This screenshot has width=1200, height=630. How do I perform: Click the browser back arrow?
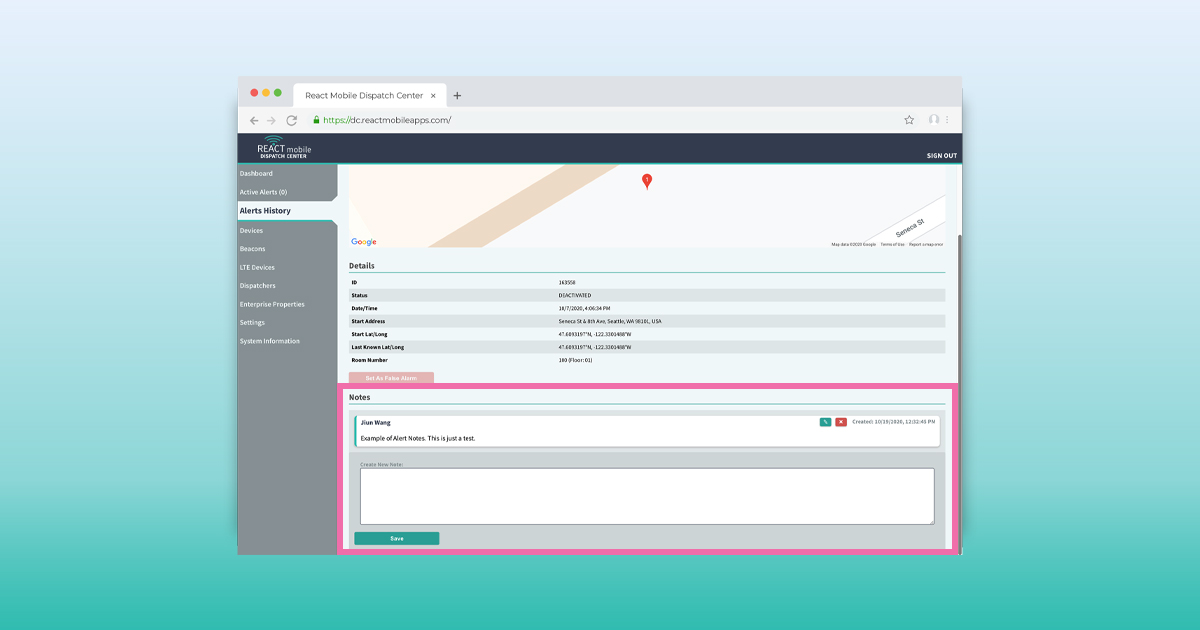pyautogui.click(x=254, y=120)
